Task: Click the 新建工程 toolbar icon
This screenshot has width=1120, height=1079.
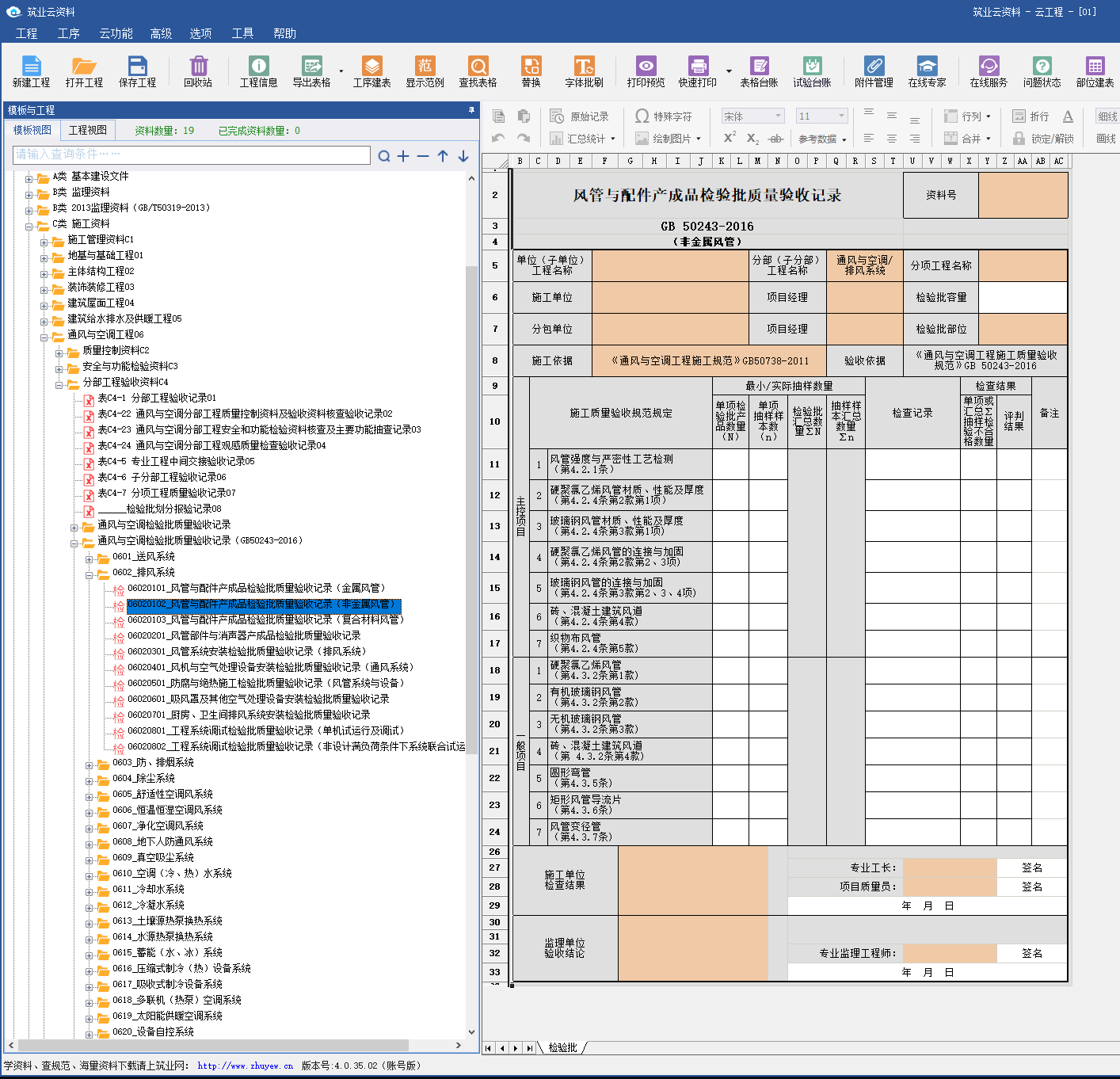Action: pyautogui.click(x=31, y=71)
